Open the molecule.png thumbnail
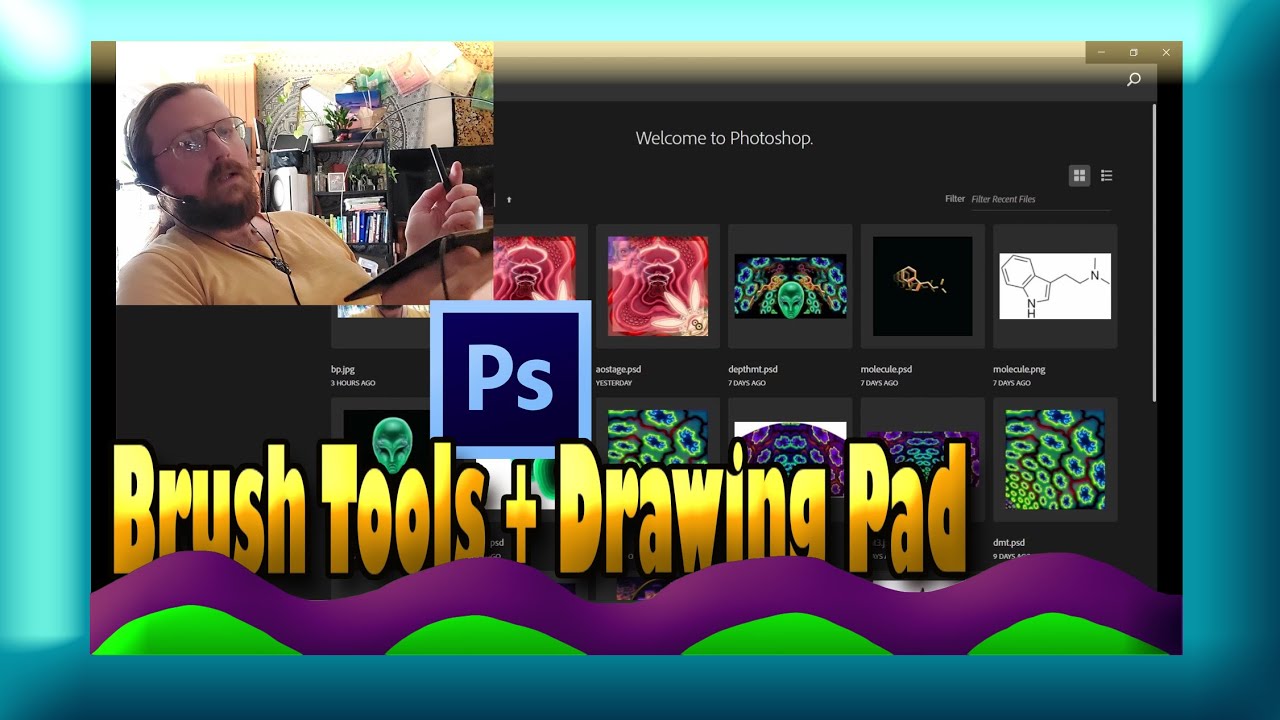This screenshot has width=1280, height=720. (x=1055, y=286)
